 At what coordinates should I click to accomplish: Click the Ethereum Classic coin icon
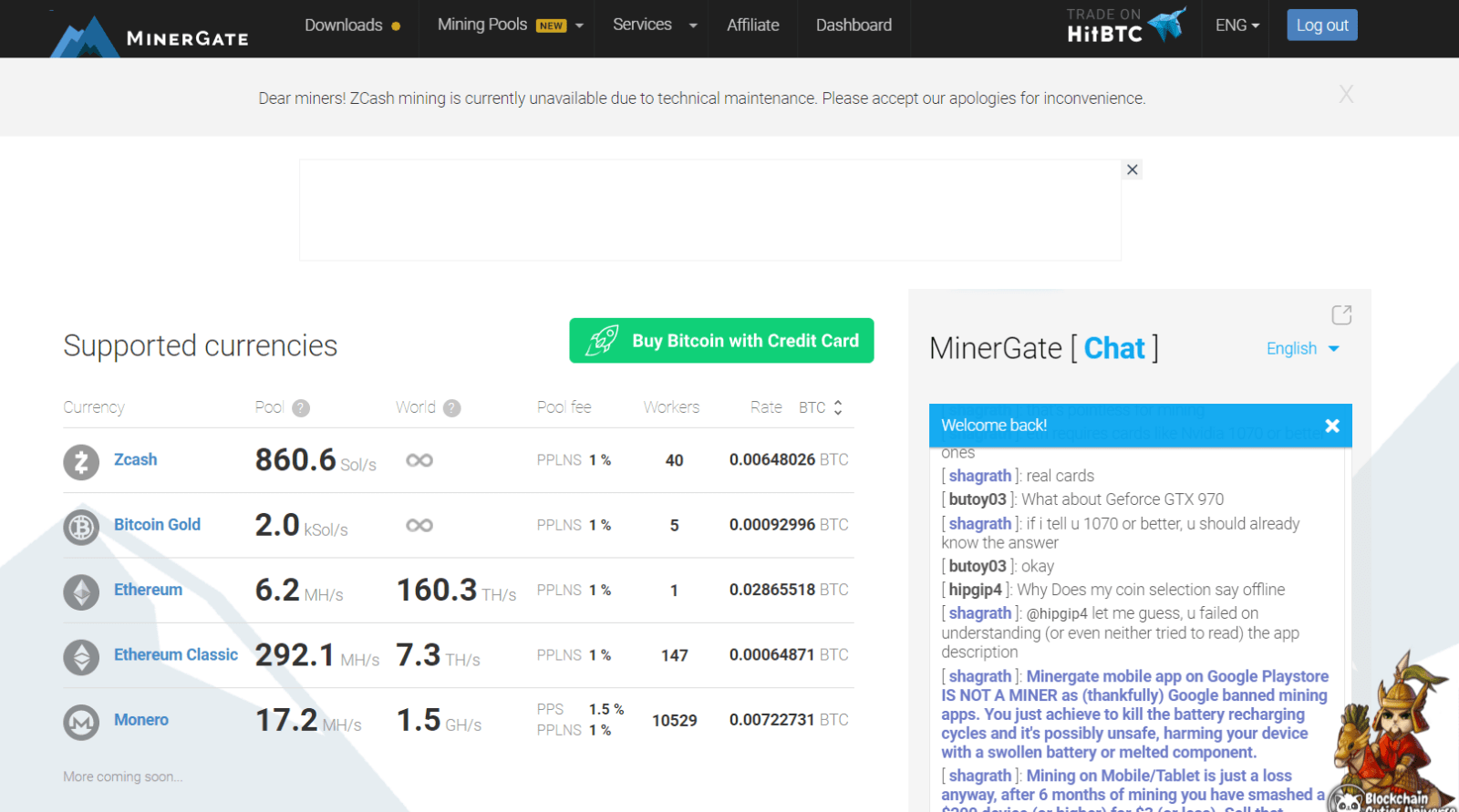[x=81, y=657]
